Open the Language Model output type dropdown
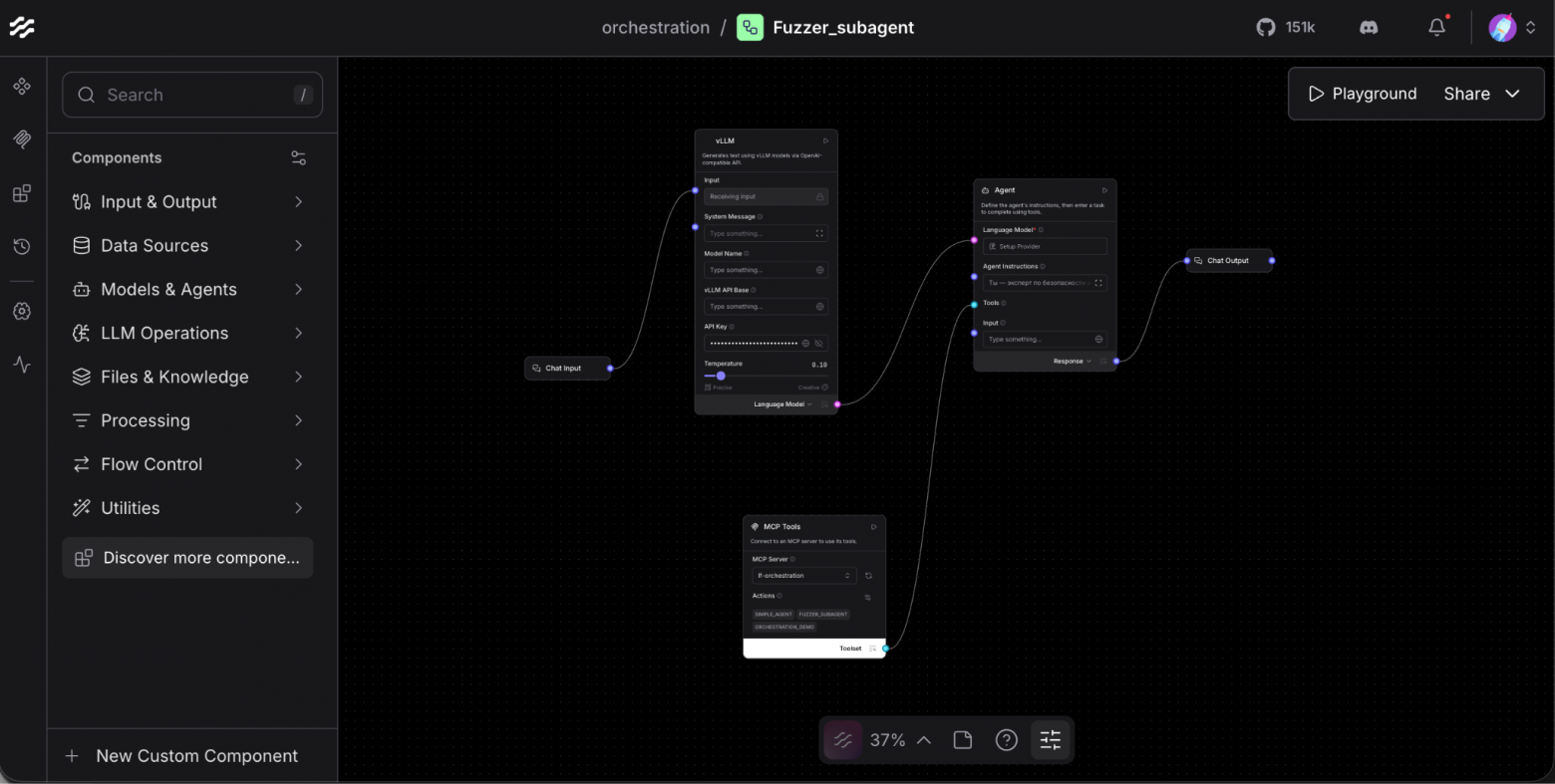Viewport: 1555px width, 784px height. click(x=782, y=404)
